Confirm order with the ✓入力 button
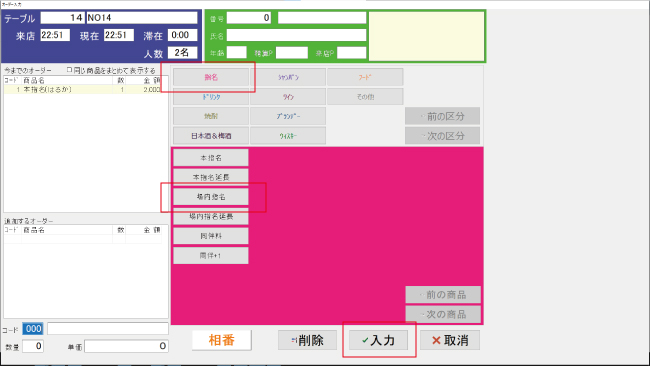The height and width of the screenshot is (366, 650). pos(378,340)
